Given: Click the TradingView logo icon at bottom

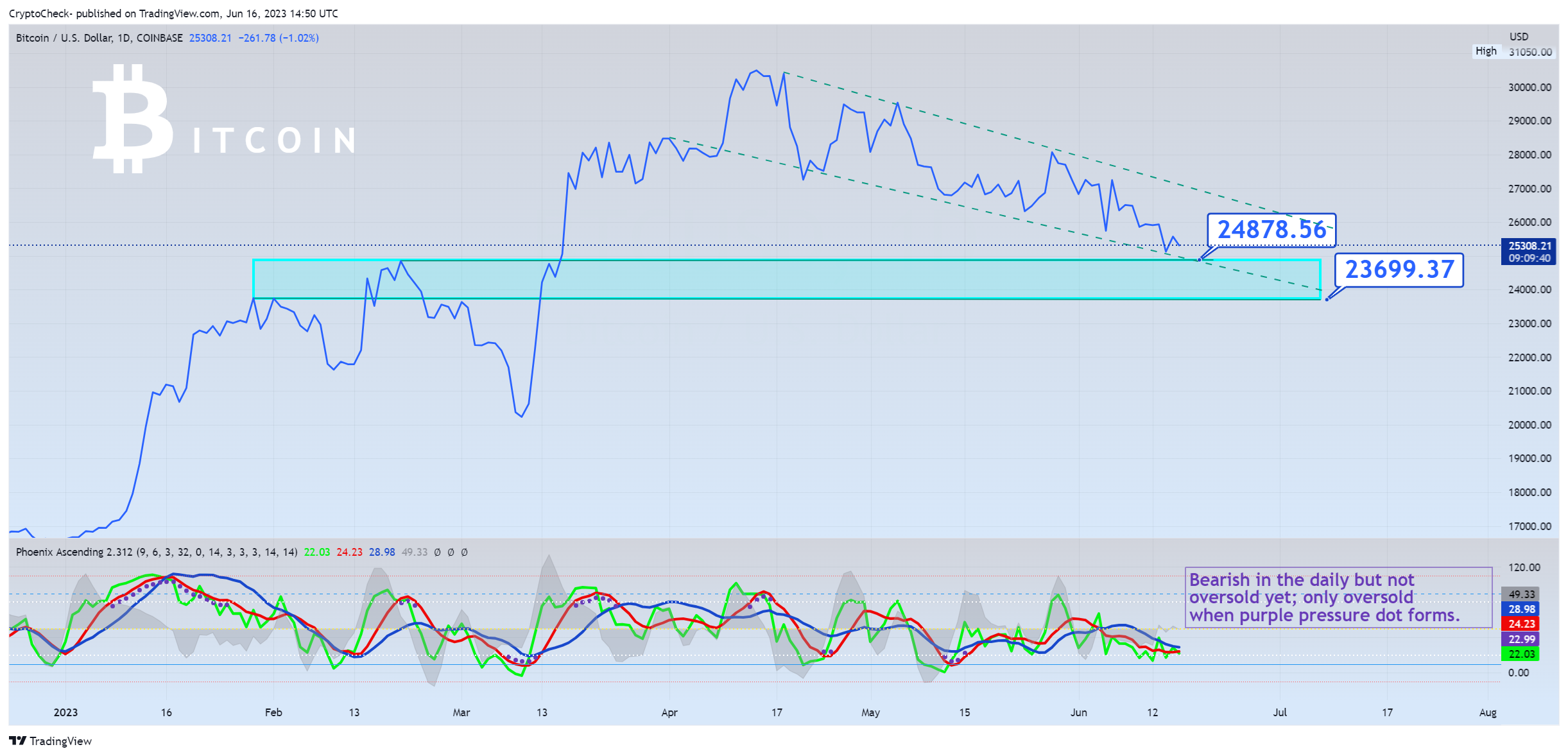Looking at the screenshot, I should pyautogui.click(x=18, y=741).
